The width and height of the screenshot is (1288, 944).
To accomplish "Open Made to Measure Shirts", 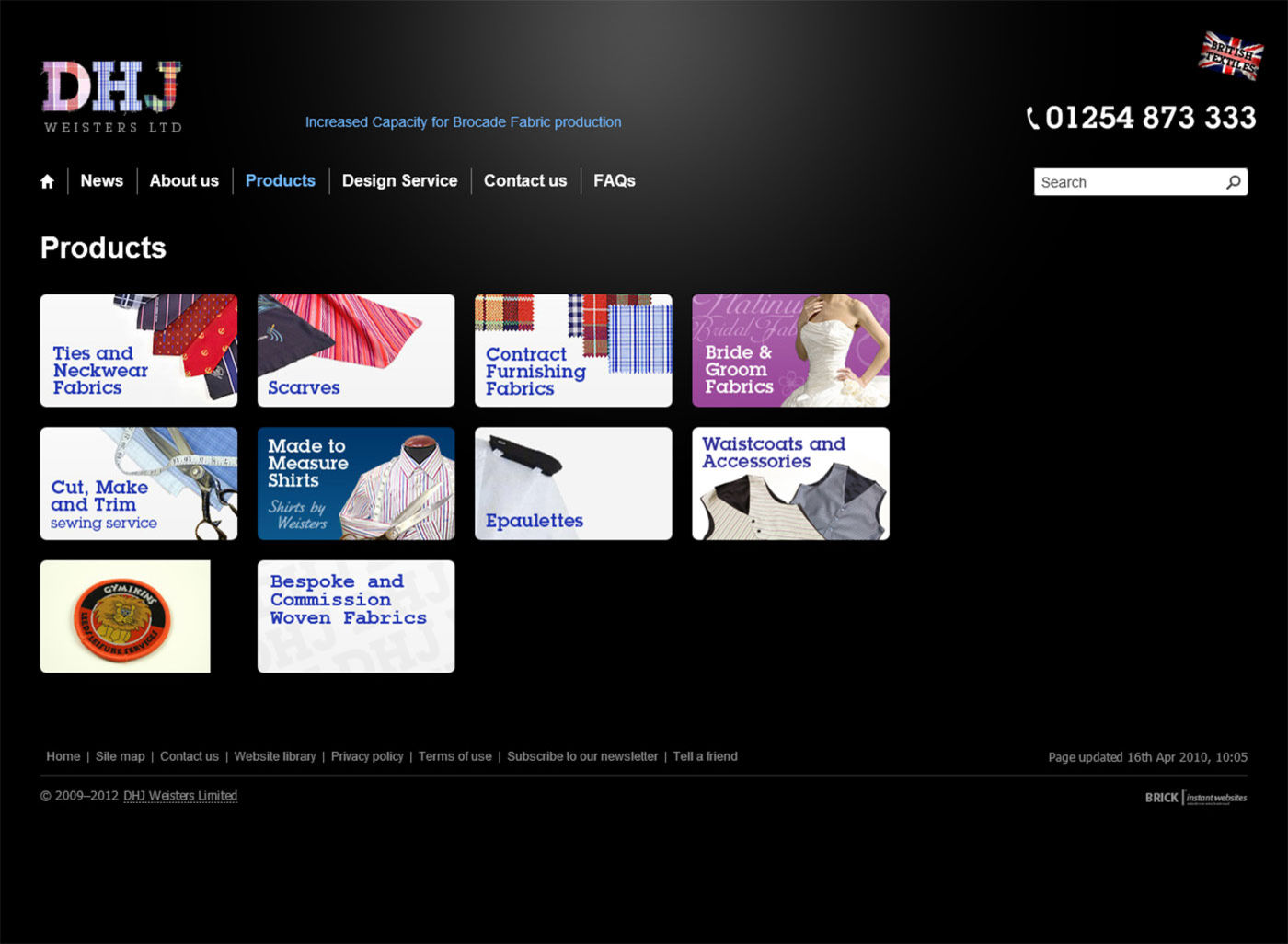I will tap(355, 483).
